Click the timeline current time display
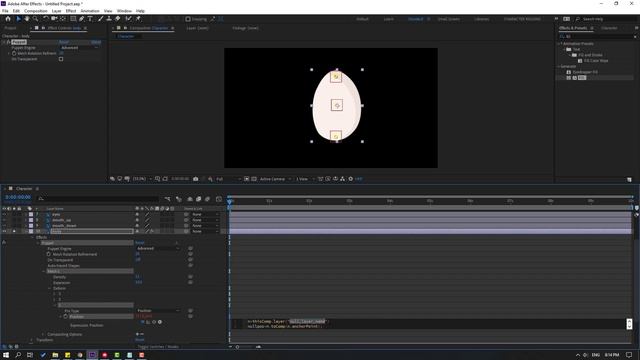This screenshot has height=360, width=640. tap(18, 197)
